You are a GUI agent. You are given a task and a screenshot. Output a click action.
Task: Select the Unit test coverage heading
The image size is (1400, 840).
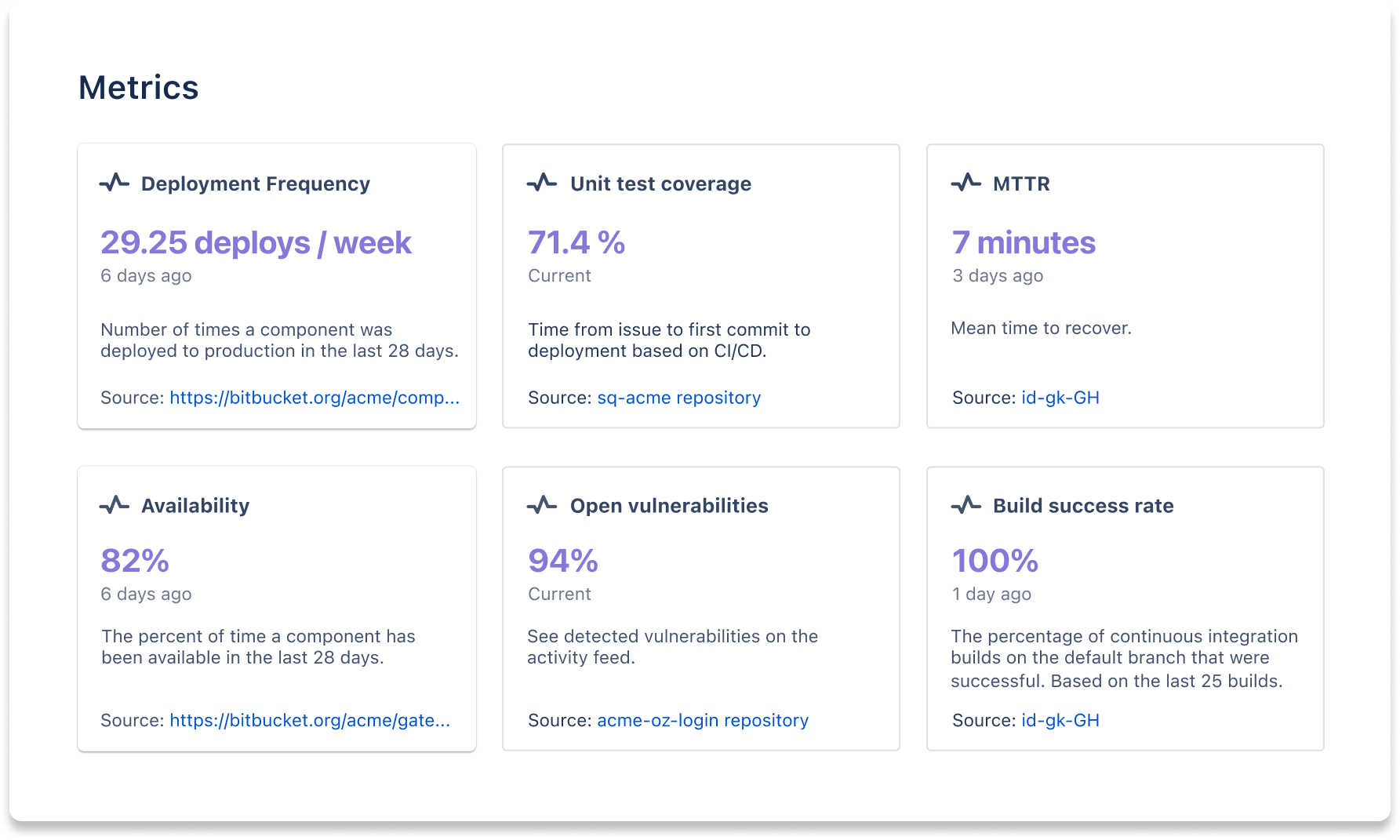pos(660,184)
